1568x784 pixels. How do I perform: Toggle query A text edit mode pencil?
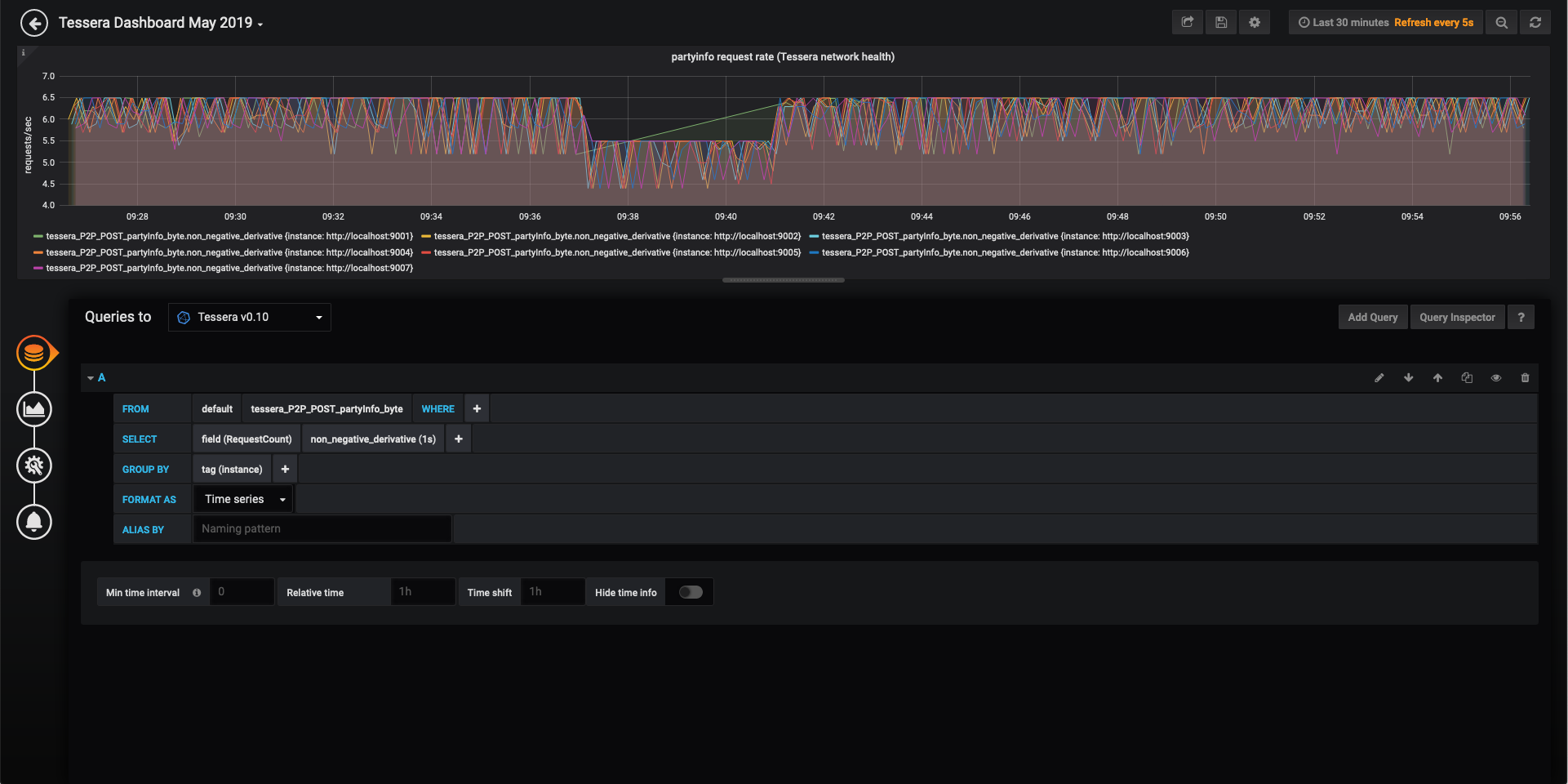tap(1379, 377)
